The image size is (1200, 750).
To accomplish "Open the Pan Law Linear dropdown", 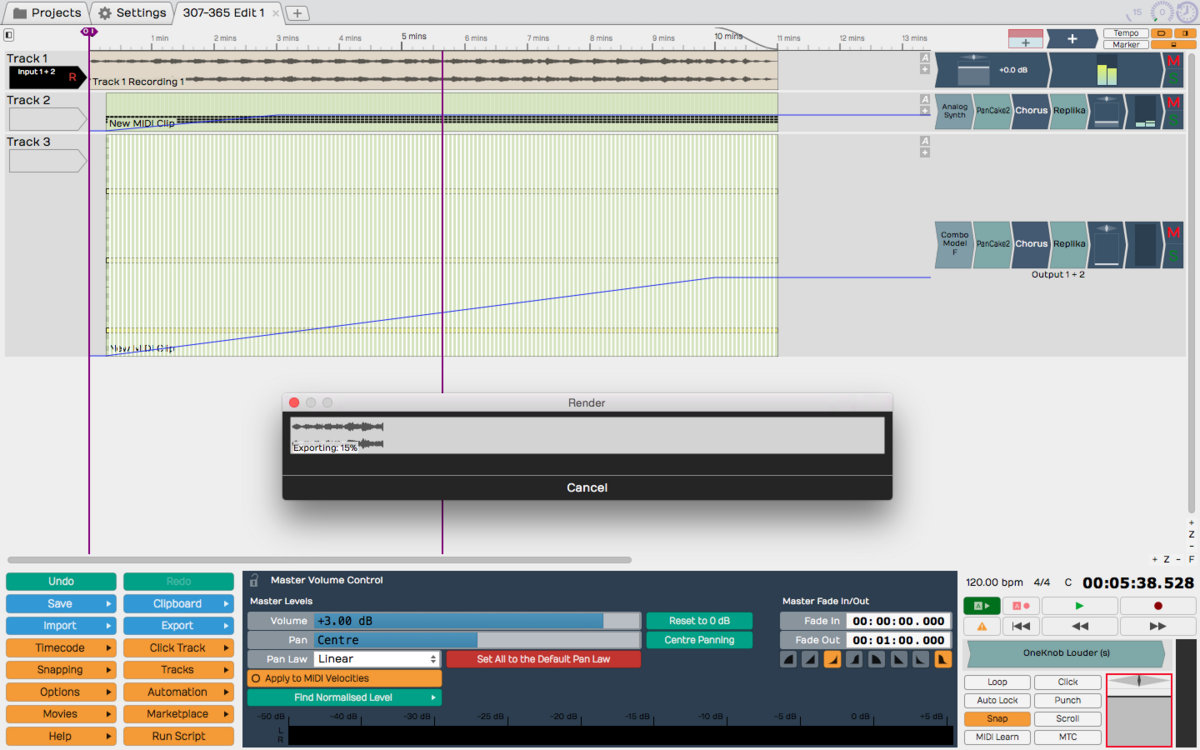I will 377,659.
